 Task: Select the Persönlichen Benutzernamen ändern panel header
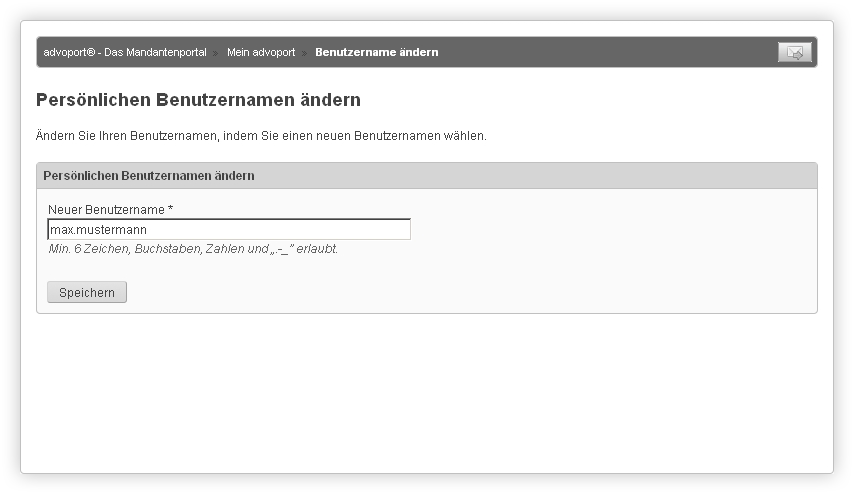(426, 176)
